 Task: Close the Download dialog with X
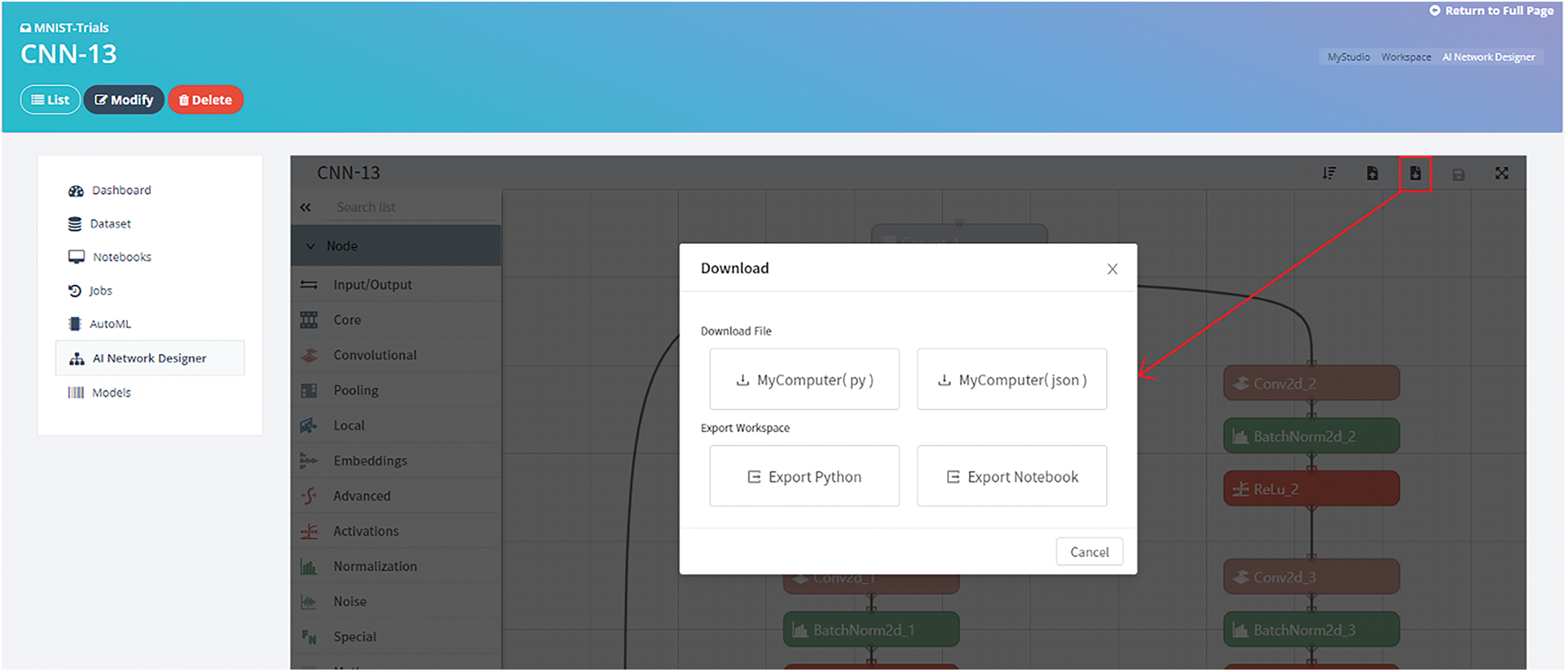[1112, 269]
